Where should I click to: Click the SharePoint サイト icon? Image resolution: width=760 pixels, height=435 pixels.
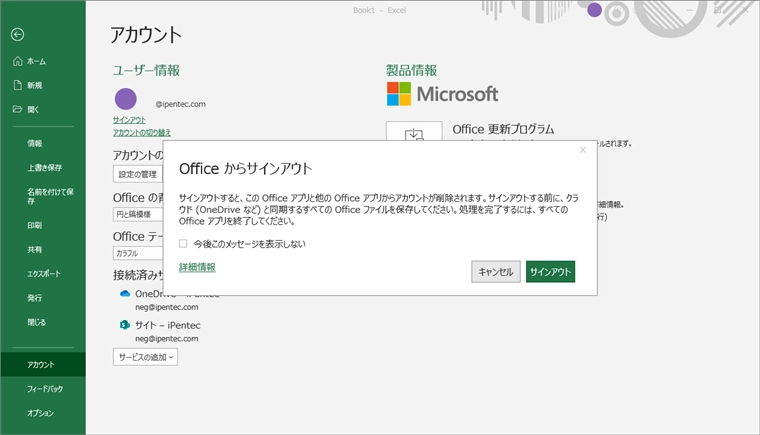(x=125, y=325)
